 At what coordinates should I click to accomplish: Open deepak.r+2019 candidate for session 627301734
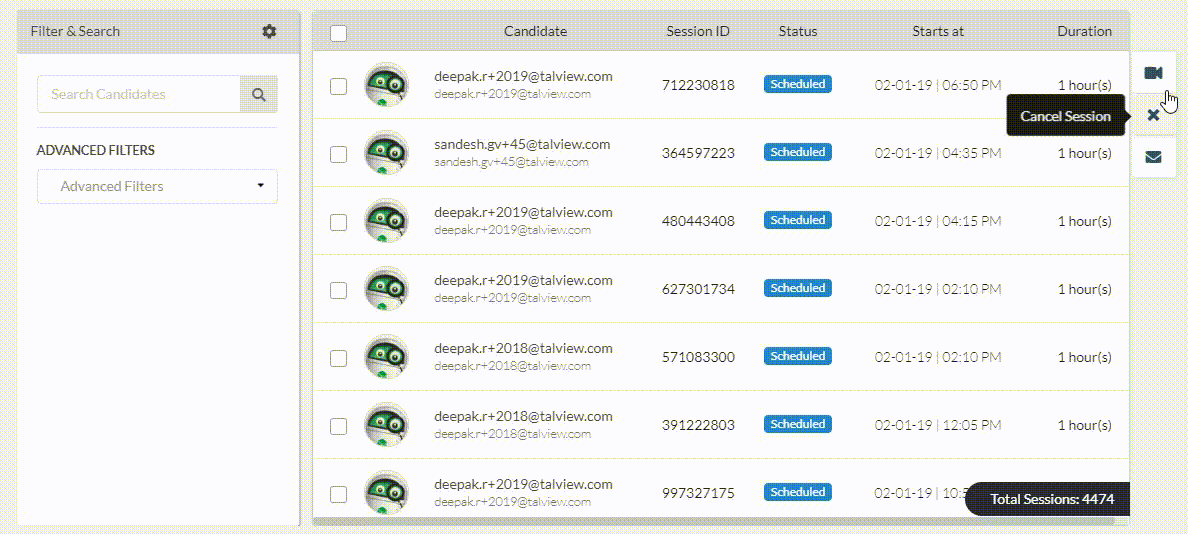(x=523, y=280)
